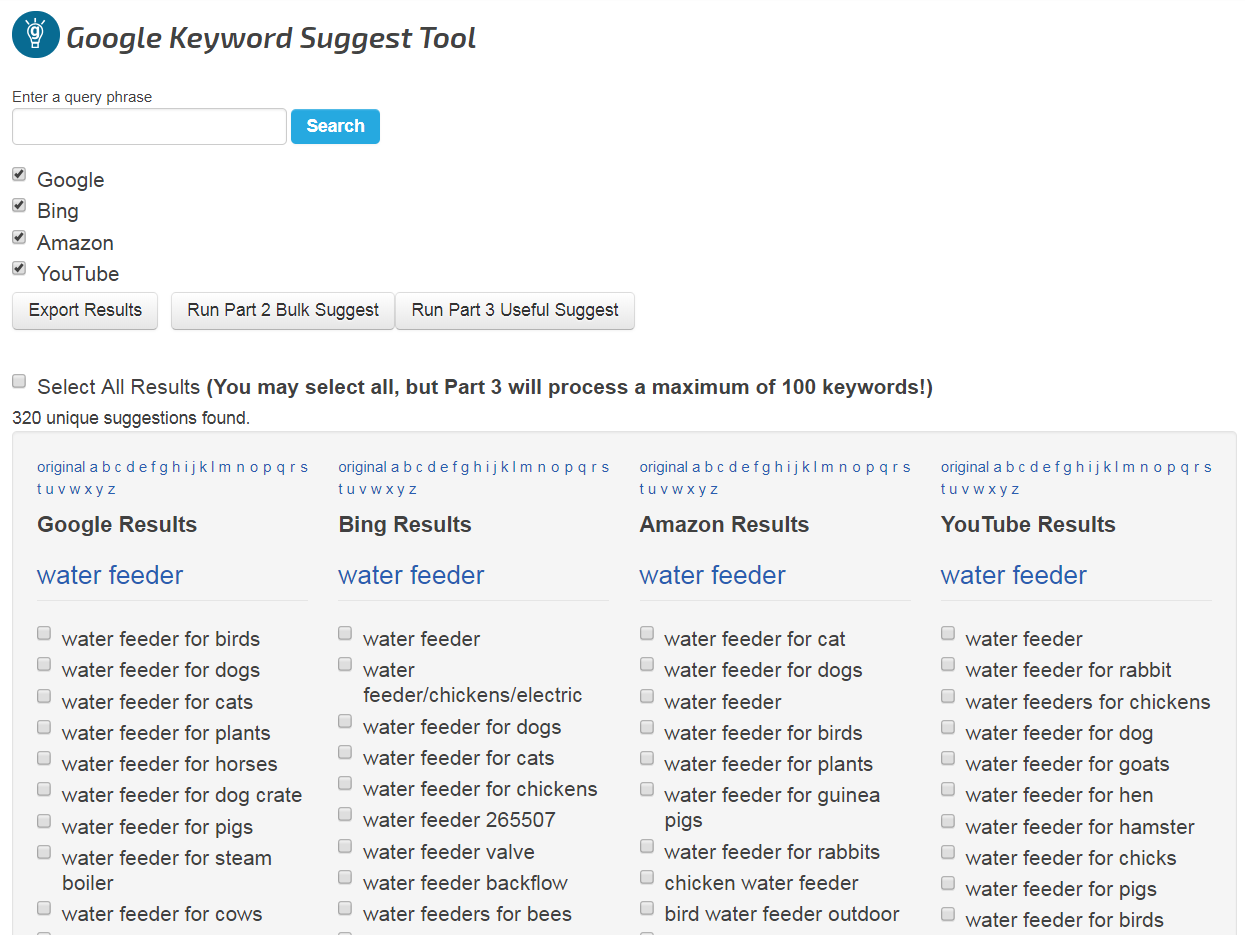
Task: Uncheck the YouTube source checkbox
Action: pyautogui.click(x=19, y=269)
